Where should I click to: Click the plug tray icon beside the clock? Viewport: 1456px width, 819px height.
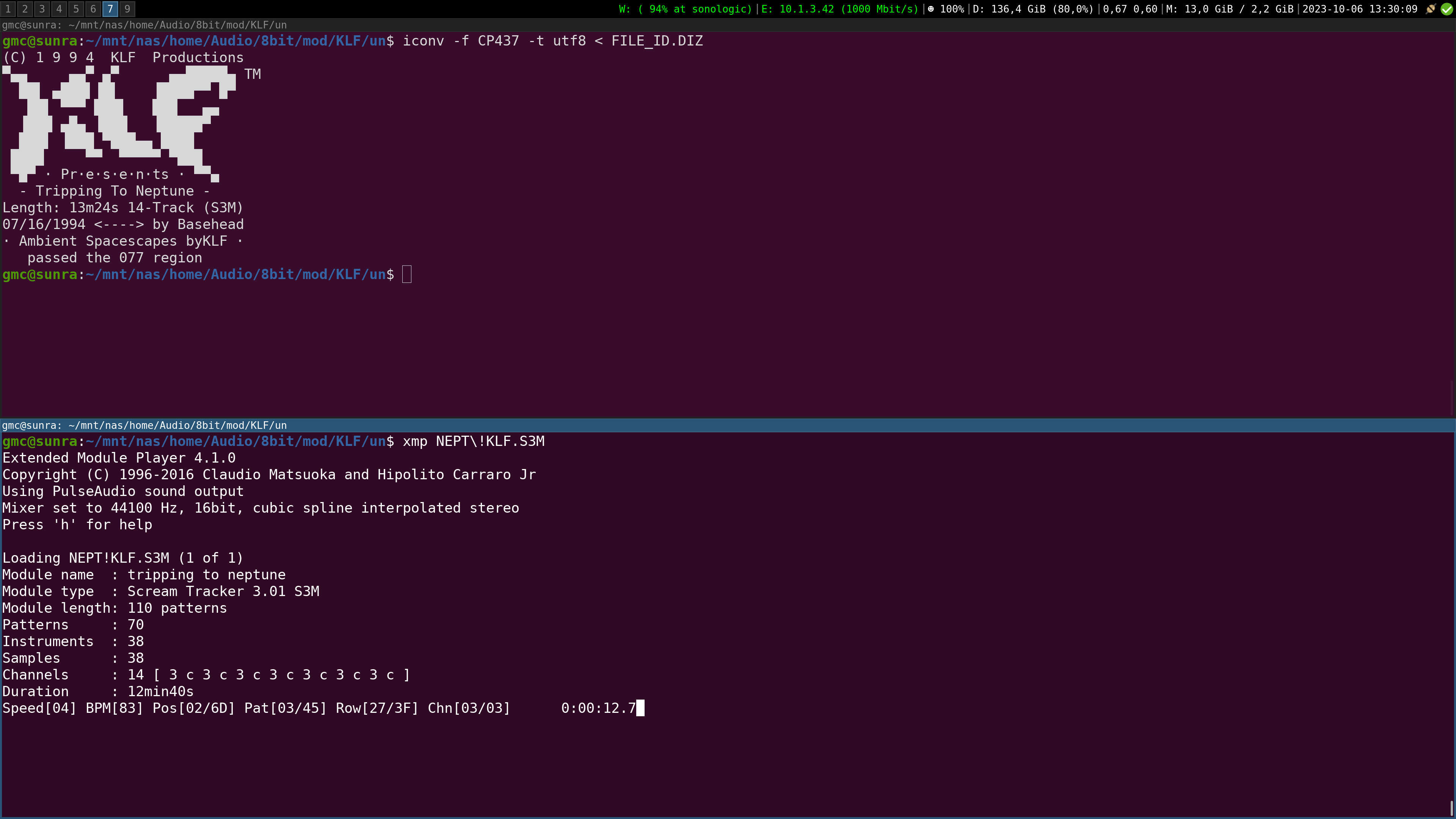coord(1431,9)
